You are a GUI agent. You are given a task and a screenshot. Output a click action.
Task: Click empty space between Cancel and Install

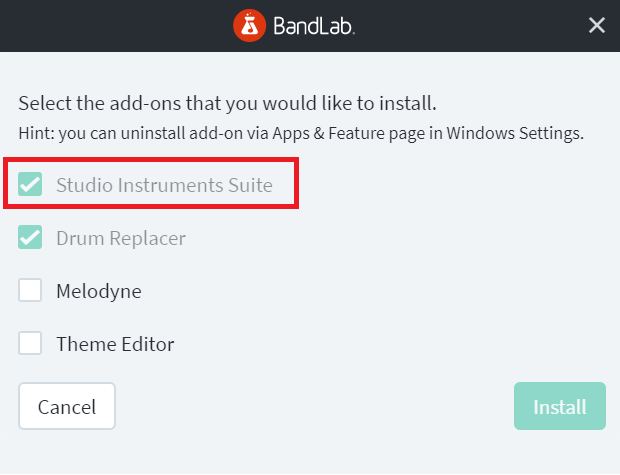tap(314, 406)
